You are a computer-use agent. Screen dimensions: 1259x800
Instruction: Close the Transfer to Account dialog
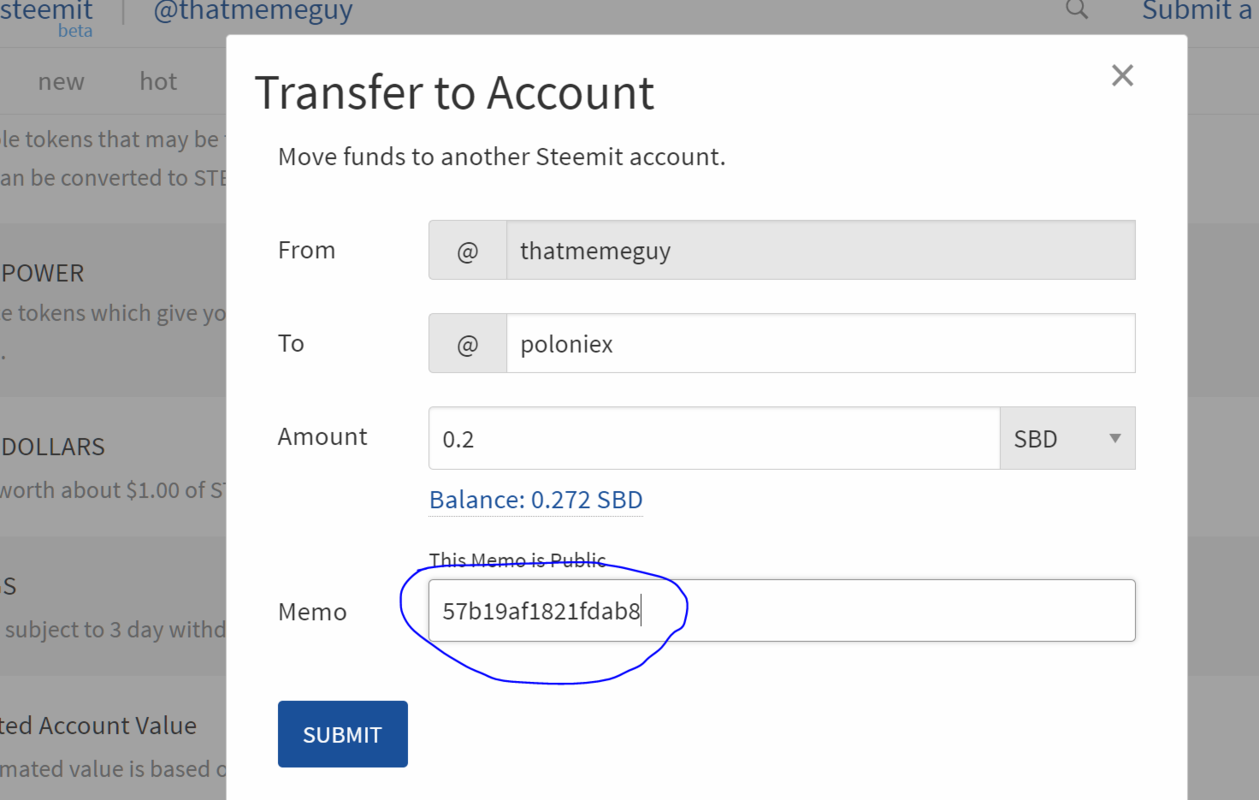pyautogui.click(x=1122, y=76)
